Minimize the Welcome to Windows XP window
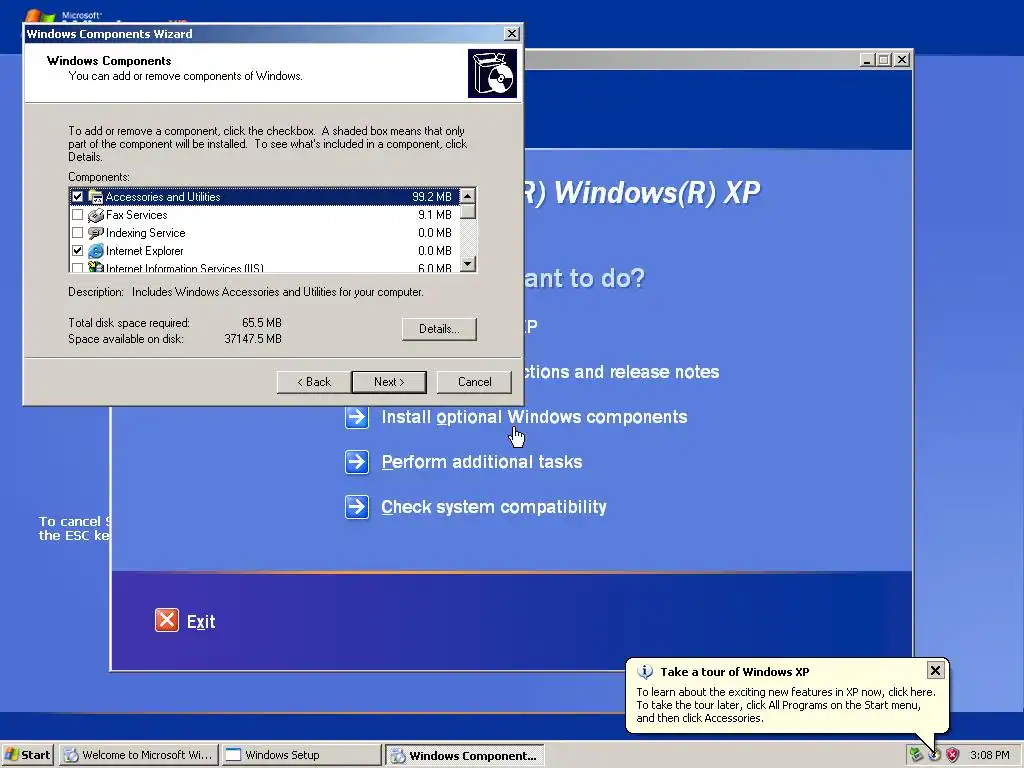The width and height of the screenshot is (1024, 768). (x=867, y=59)
